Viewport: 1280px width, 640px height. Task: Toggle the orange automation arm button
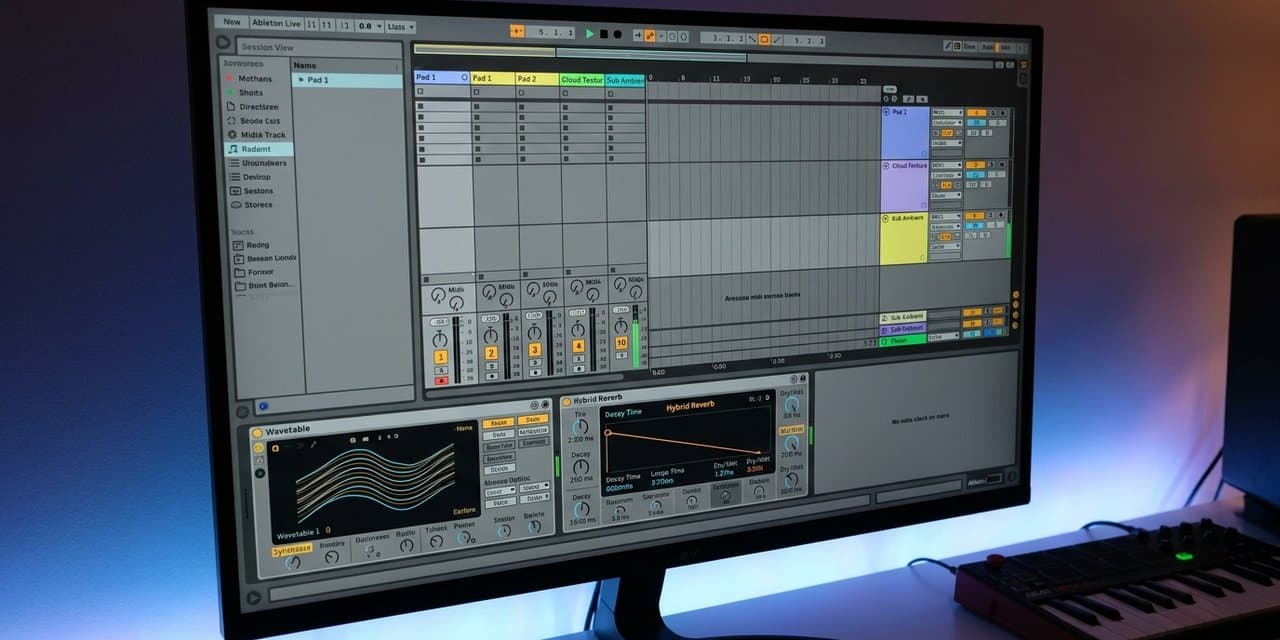point(651,36)
